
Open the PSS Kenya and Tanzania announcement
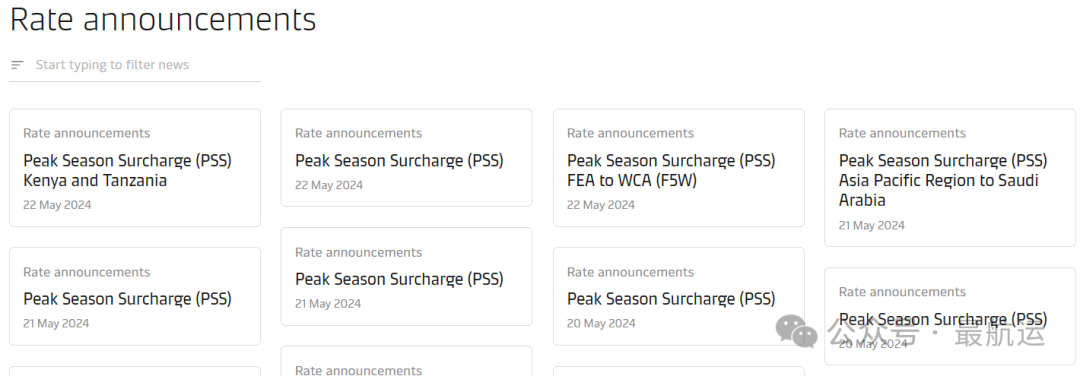point(135,167)
